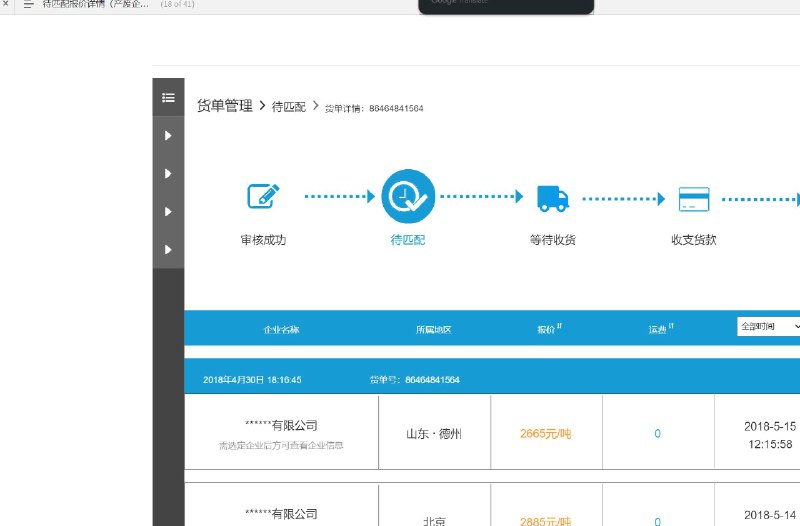The width and height of the screenshot is (800, 526).
Task: Click the 所属地区 column header
Action: [434, 330]
